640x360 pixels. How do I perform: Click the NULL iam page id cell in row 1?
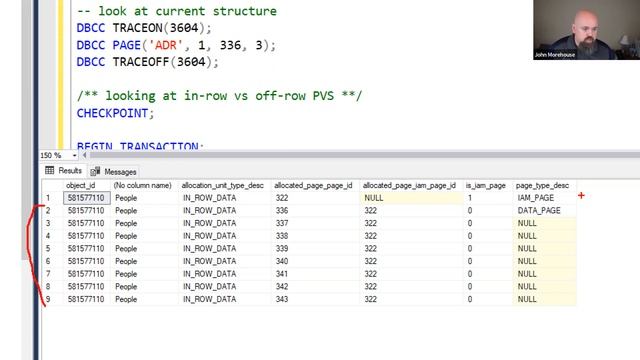click(411, 198)
